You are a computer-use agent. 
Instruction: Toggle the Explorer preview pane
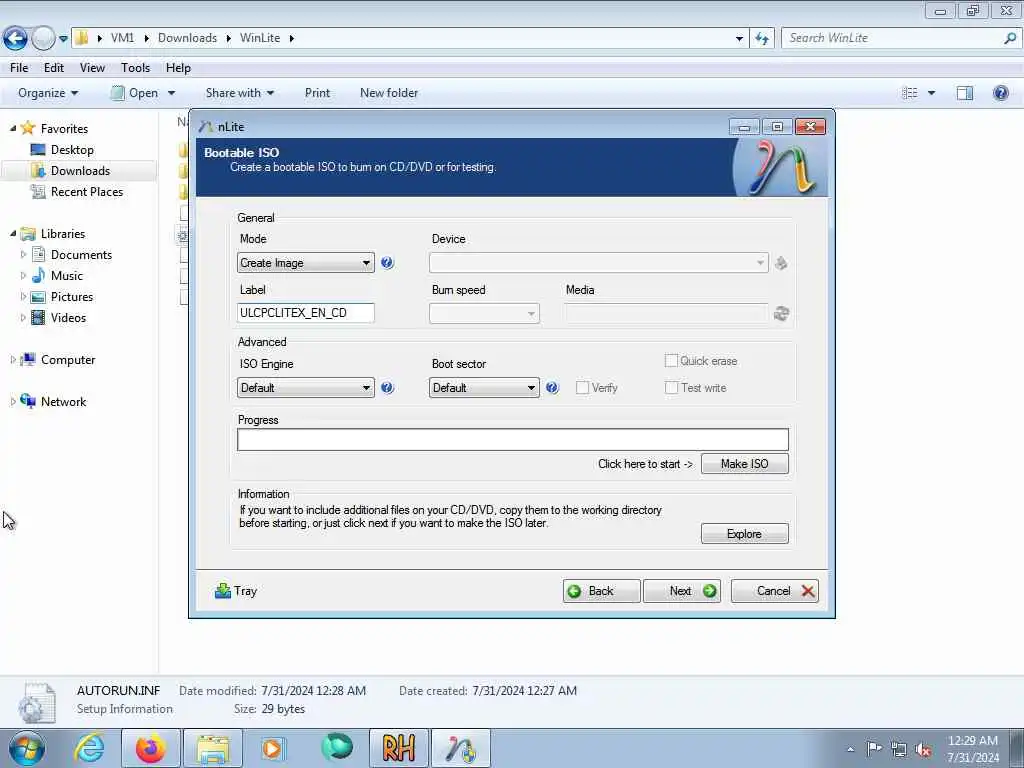tap(965, 93)
